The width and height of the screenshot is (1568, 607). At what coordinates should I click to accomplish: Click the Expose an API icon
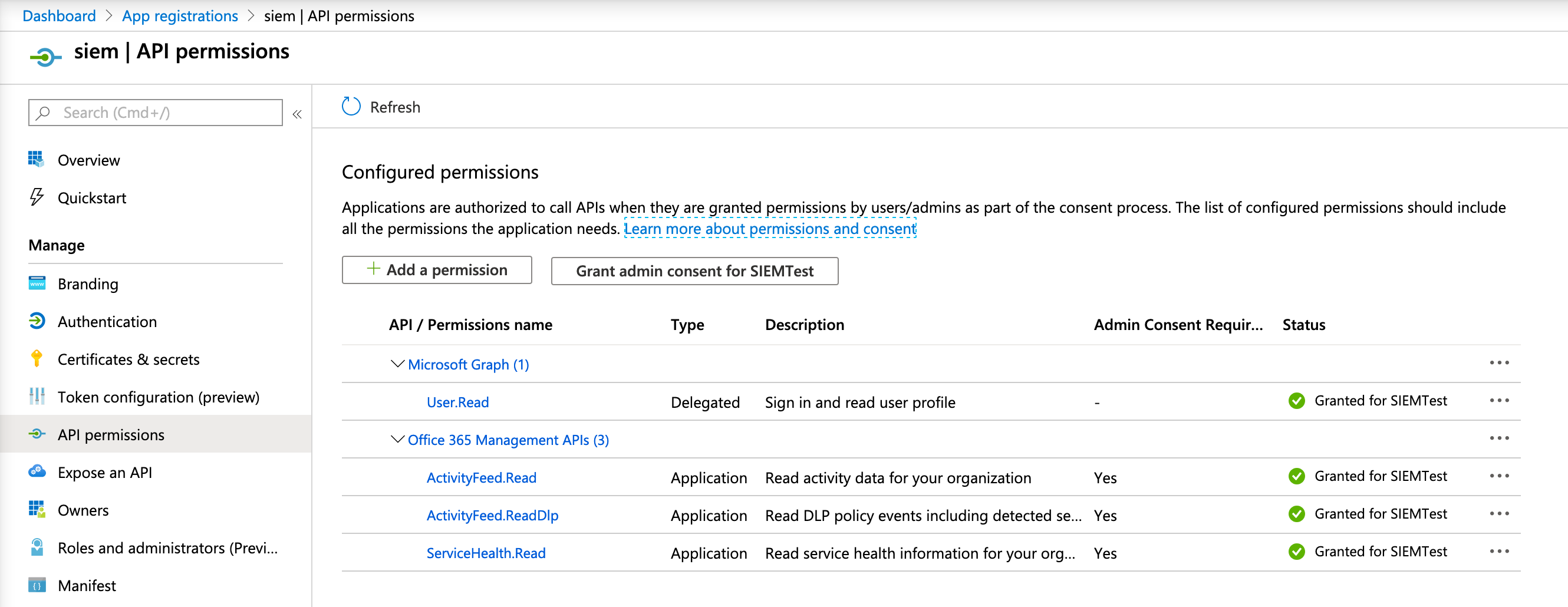coord(37,472)
